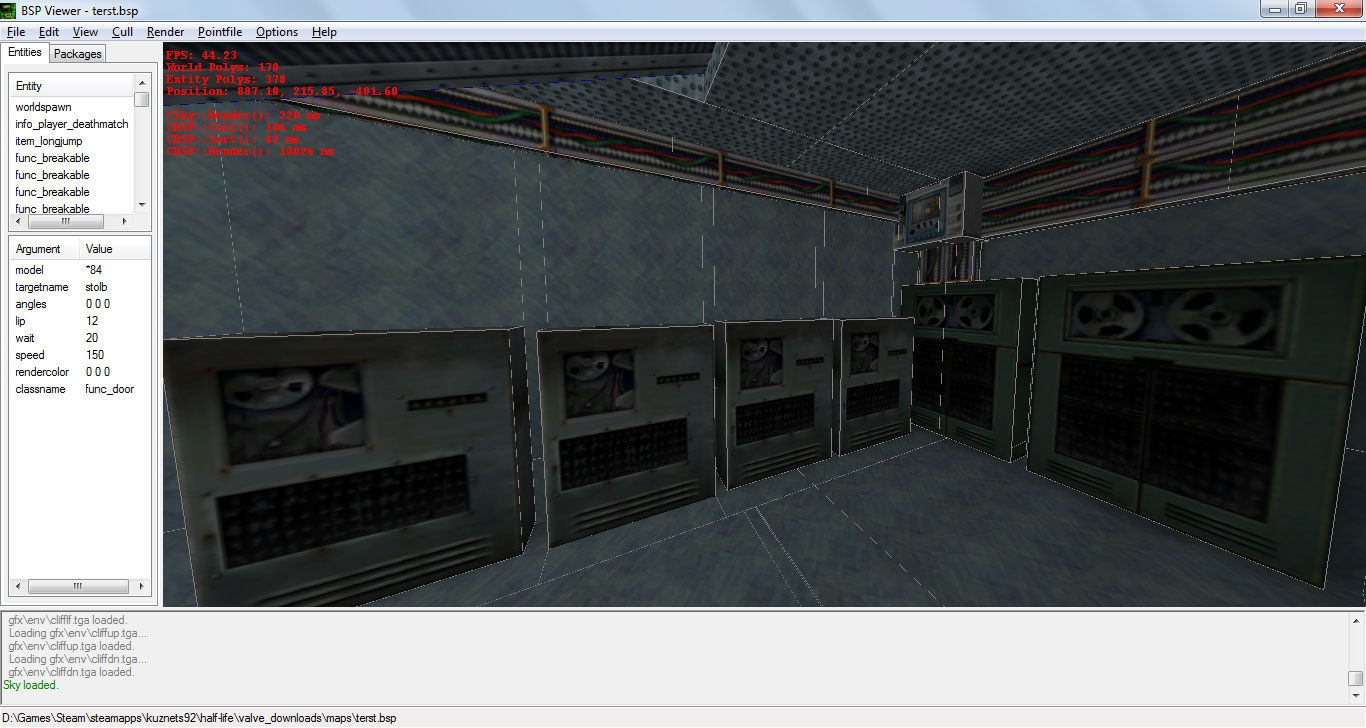Viewport: 1366px width, 728px height.
Task: Open the Options menu
Action: pos(277,32)
